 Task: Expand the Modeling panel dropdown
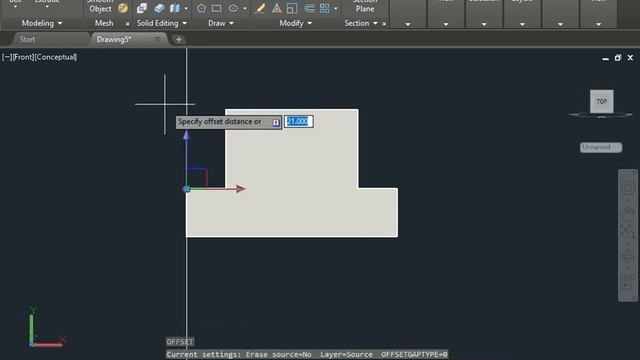(x=60, y=23)
